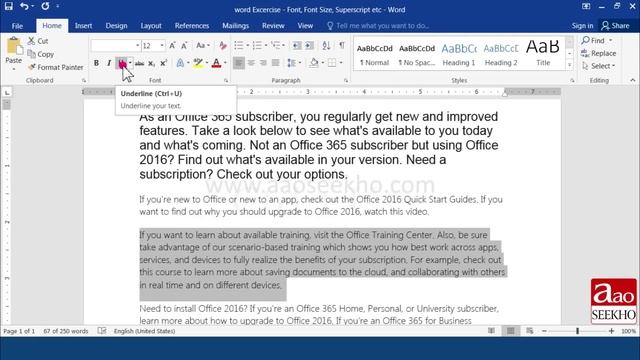Click the zoom out minus icon
Screen dimensions: 640x360
click(x=544, y=331)
